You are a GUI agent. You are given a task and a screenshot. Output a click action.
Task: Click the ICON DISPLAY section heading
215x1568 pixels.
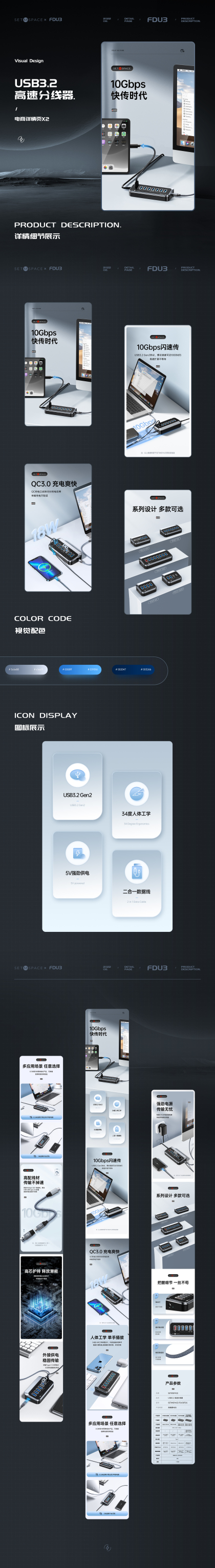click(x=46, y=715)
